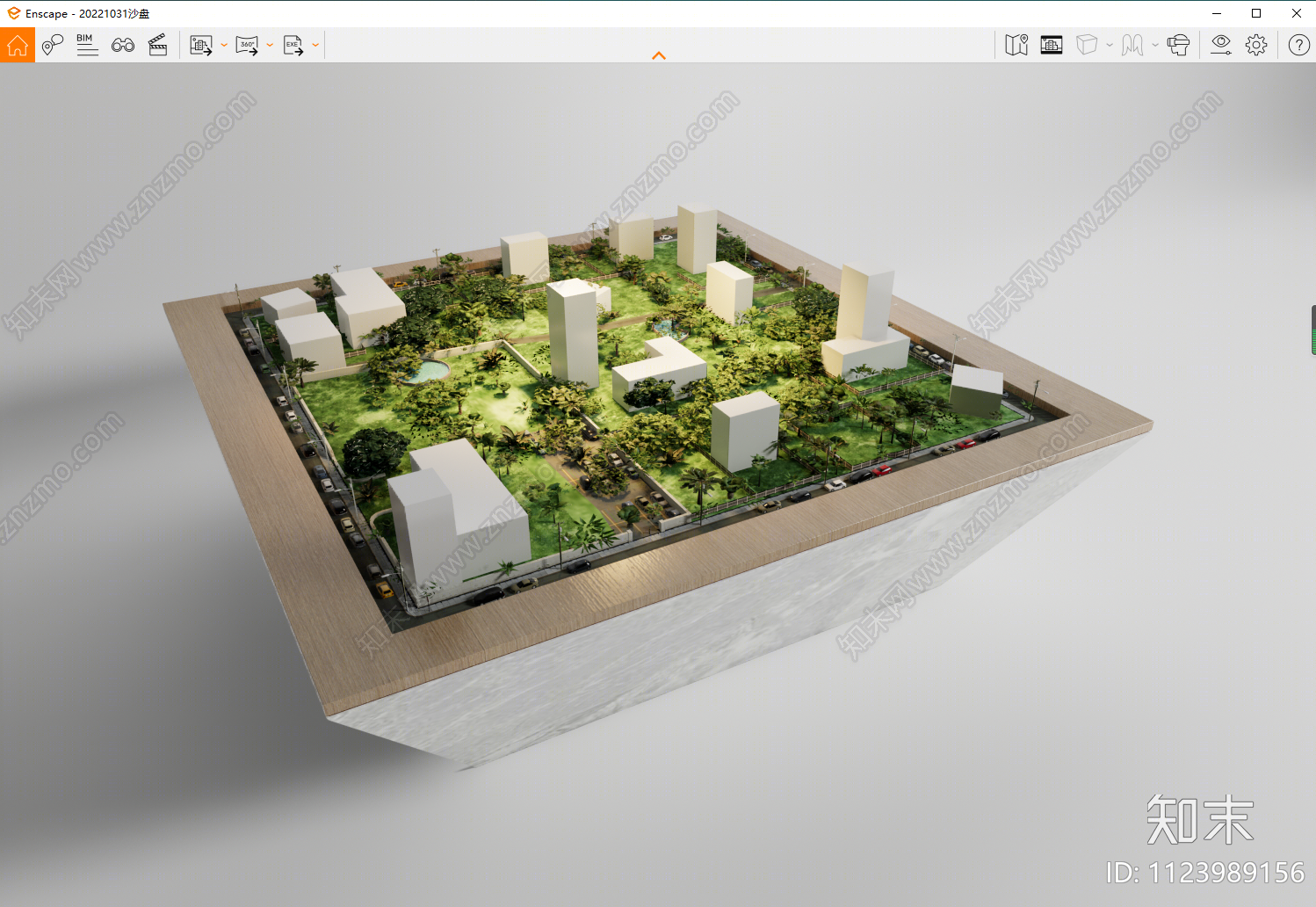This screenshot has width=1316, height=907.
Task: Open Visual Settings with the eye icon
Action: pyautogui.click(x=1221, y=45)
